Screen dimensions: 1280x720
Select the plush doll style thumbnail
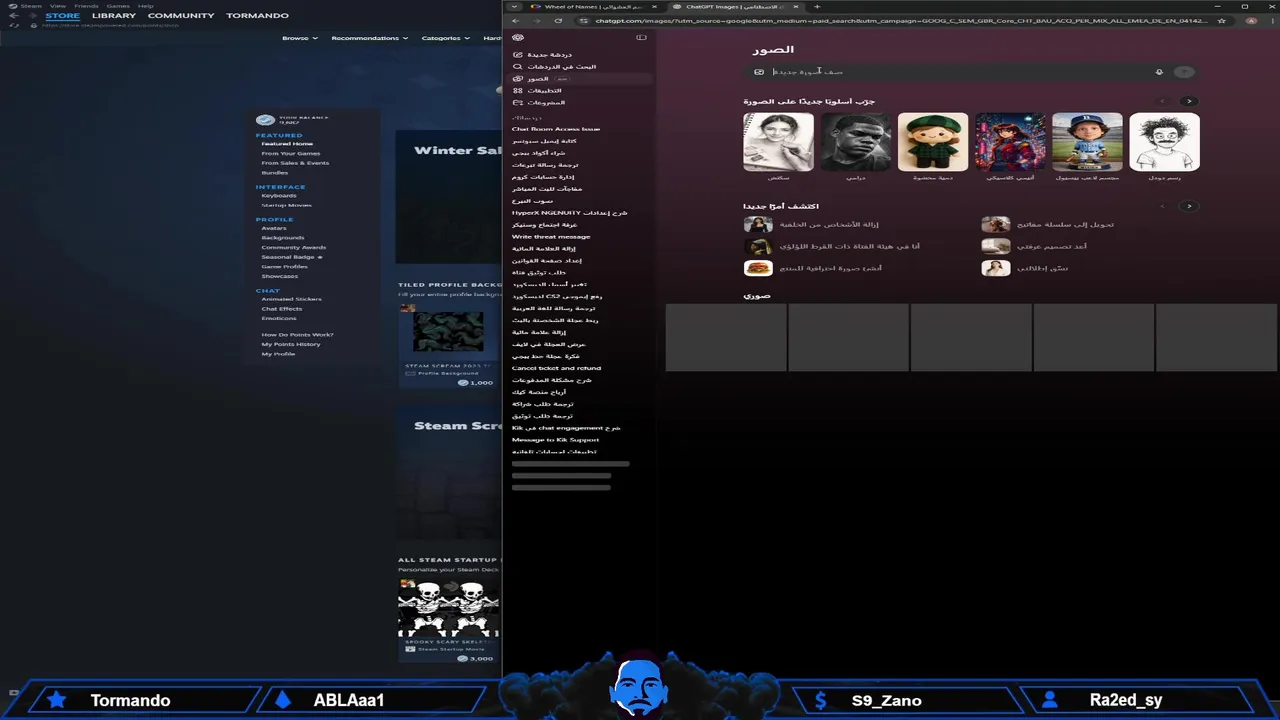tap(932, 142)
